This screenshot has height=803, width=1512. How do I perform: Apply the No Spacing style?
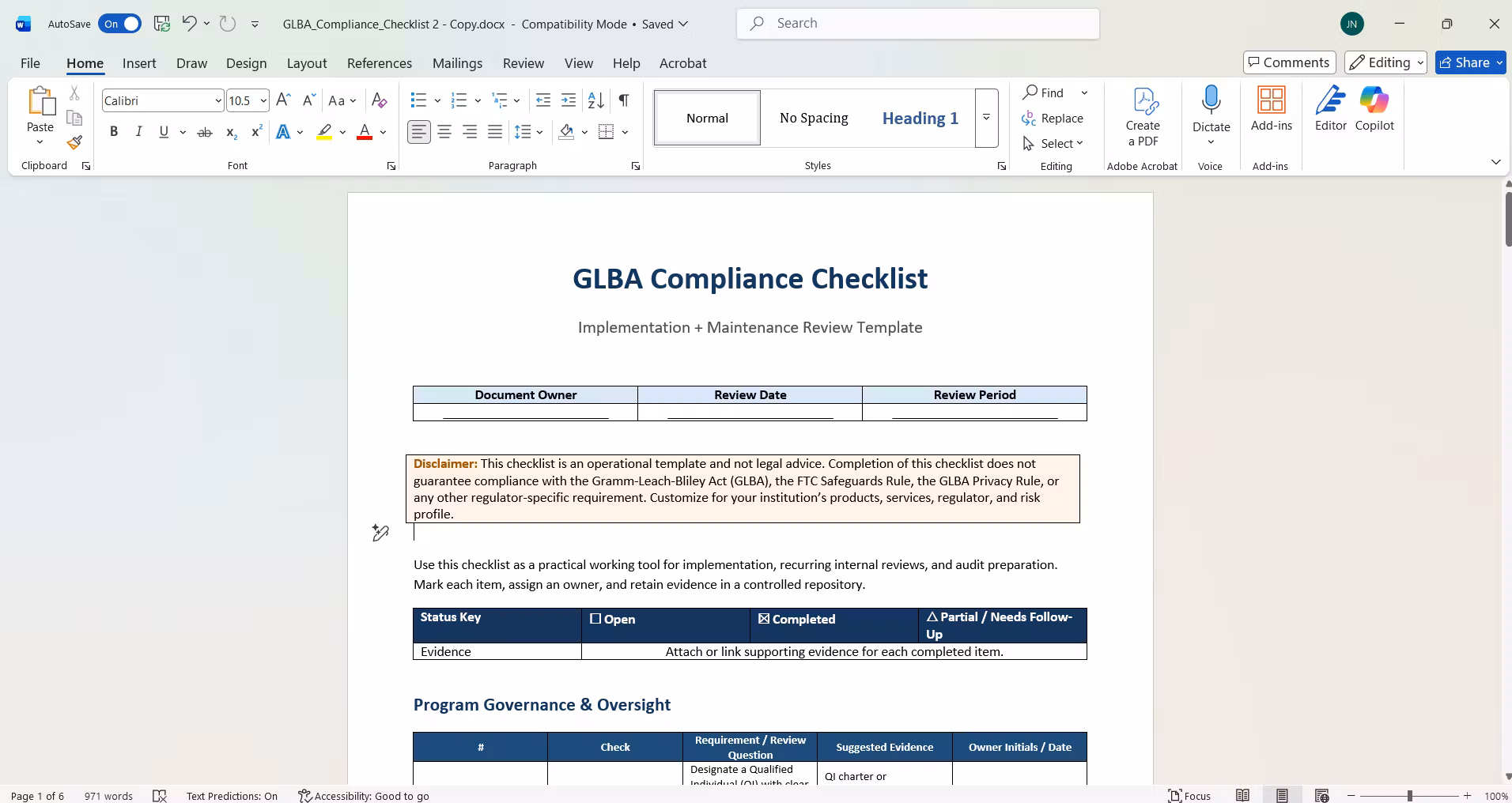coord(814,118)
